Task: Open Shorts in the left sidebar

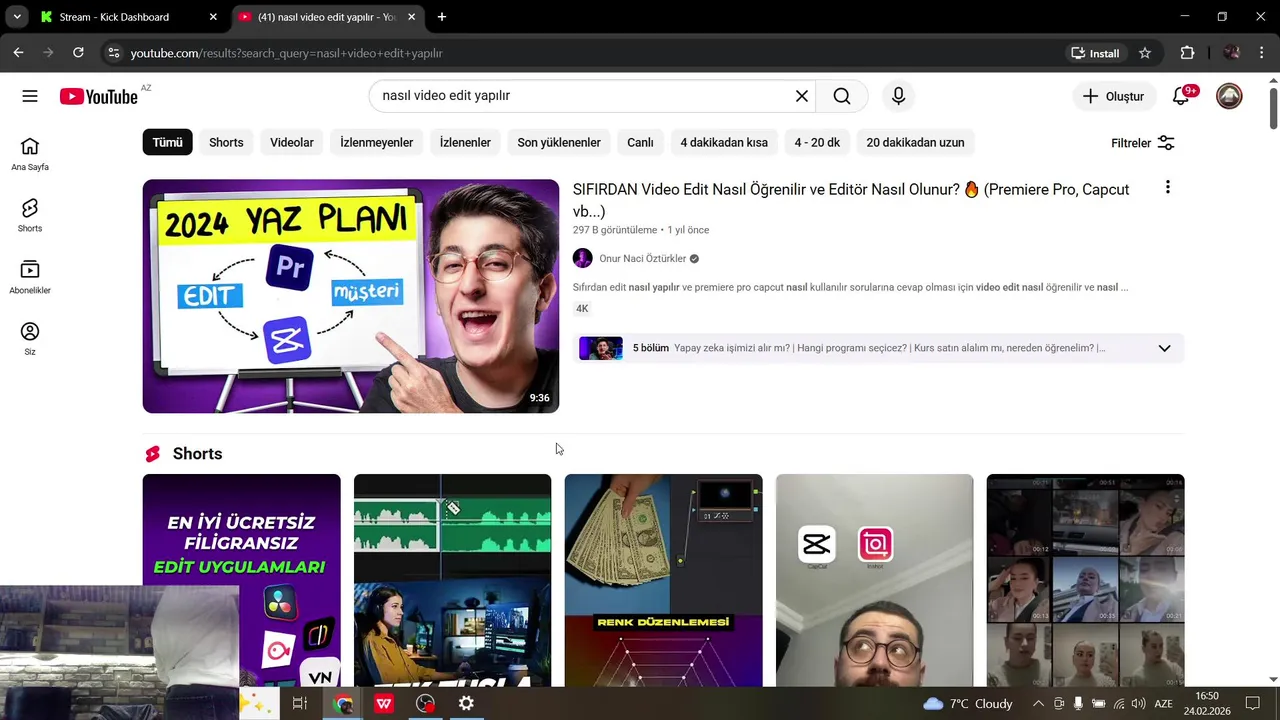Action: coord(30,215)
